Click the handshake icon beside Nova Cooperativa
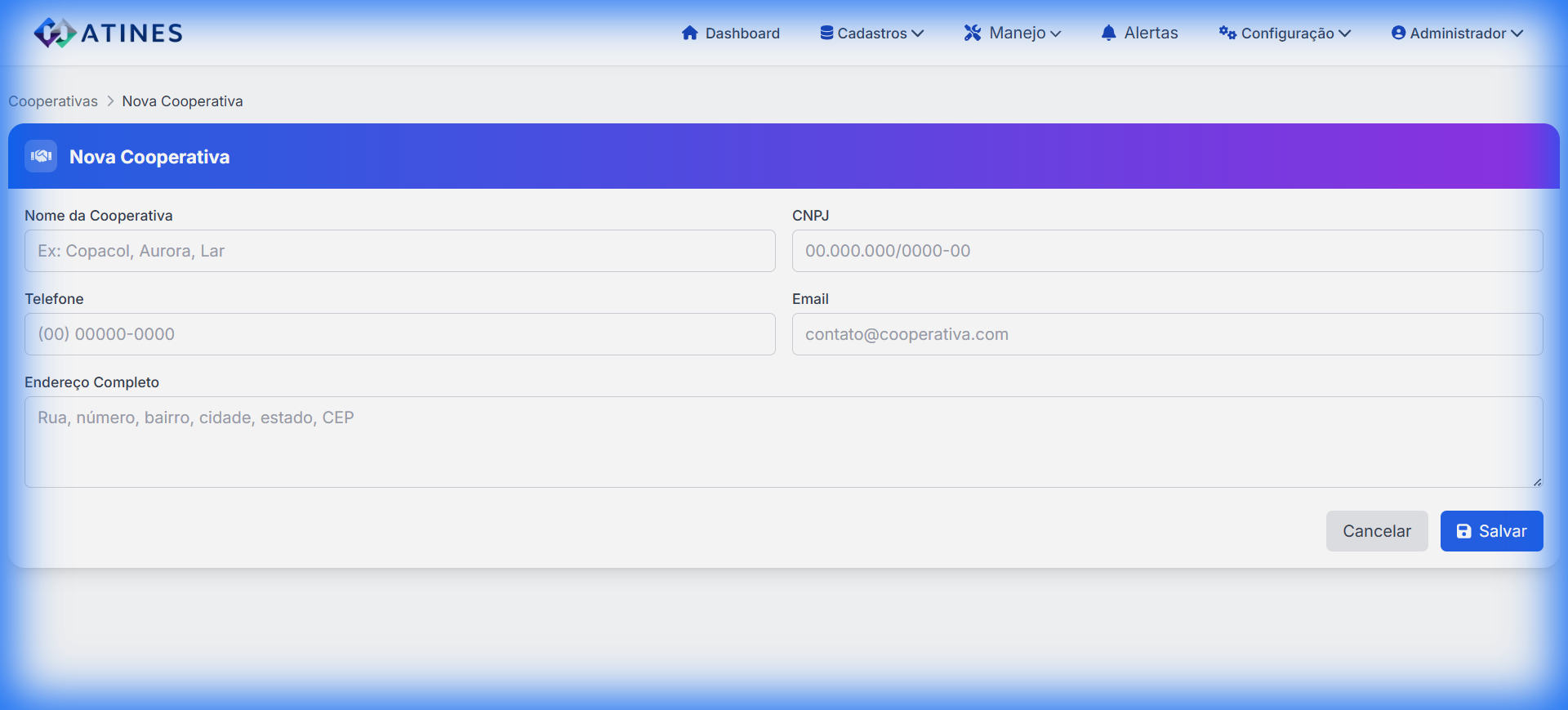The width and height of the screenshot is (1568, 710). (41, 156)
